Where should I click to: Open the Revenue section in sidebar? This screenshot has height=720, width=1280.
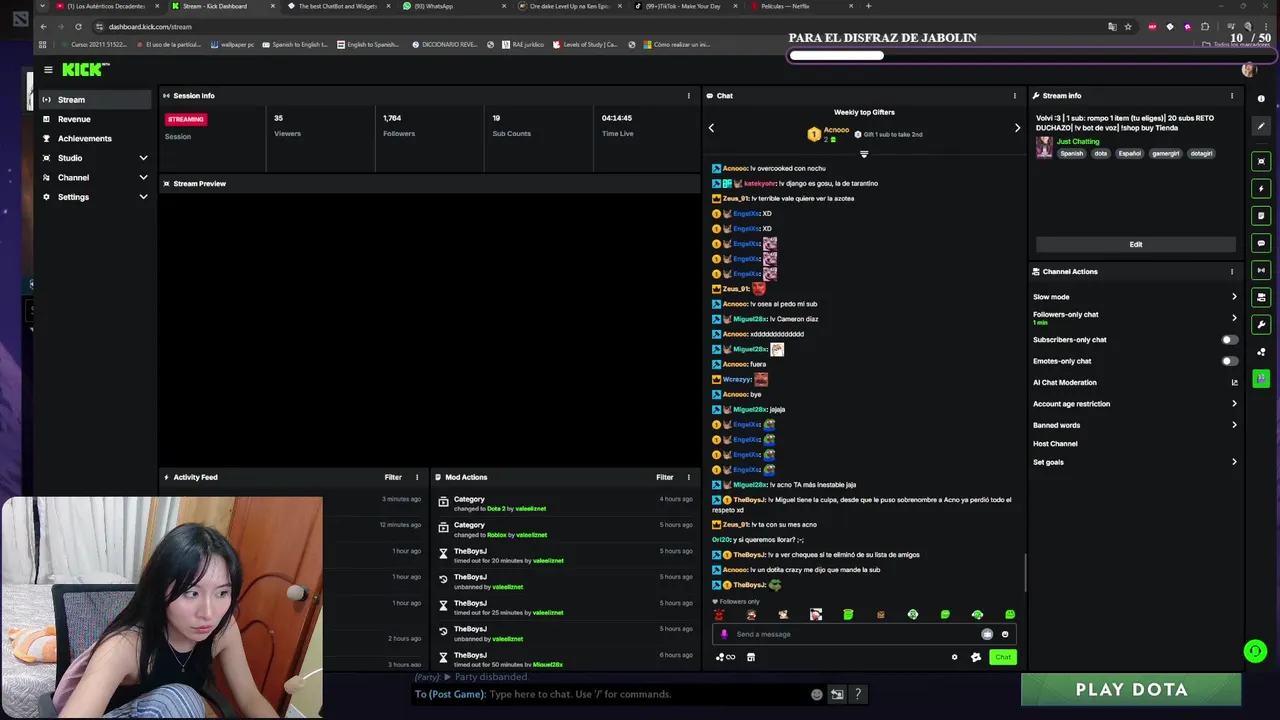point(95,119)
